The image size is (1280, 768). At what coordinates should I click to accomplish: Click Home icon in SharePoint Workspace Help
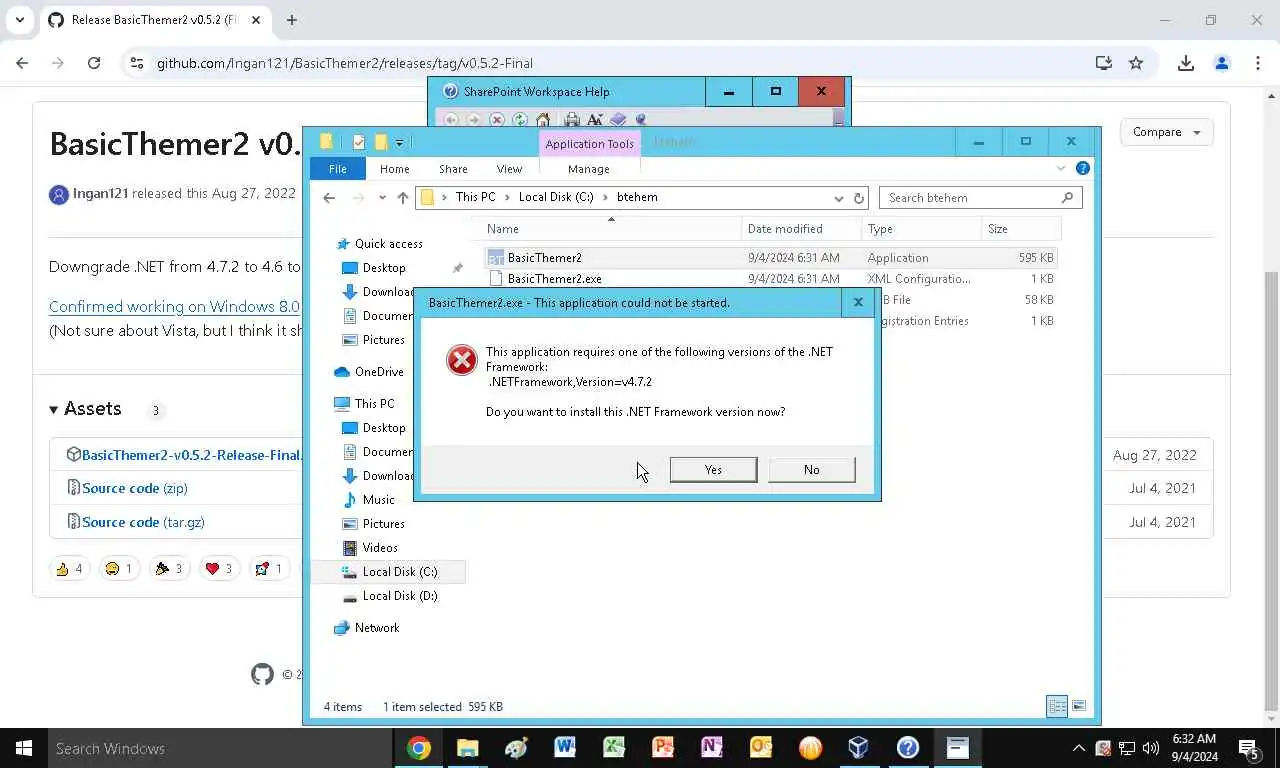point(543,120)
